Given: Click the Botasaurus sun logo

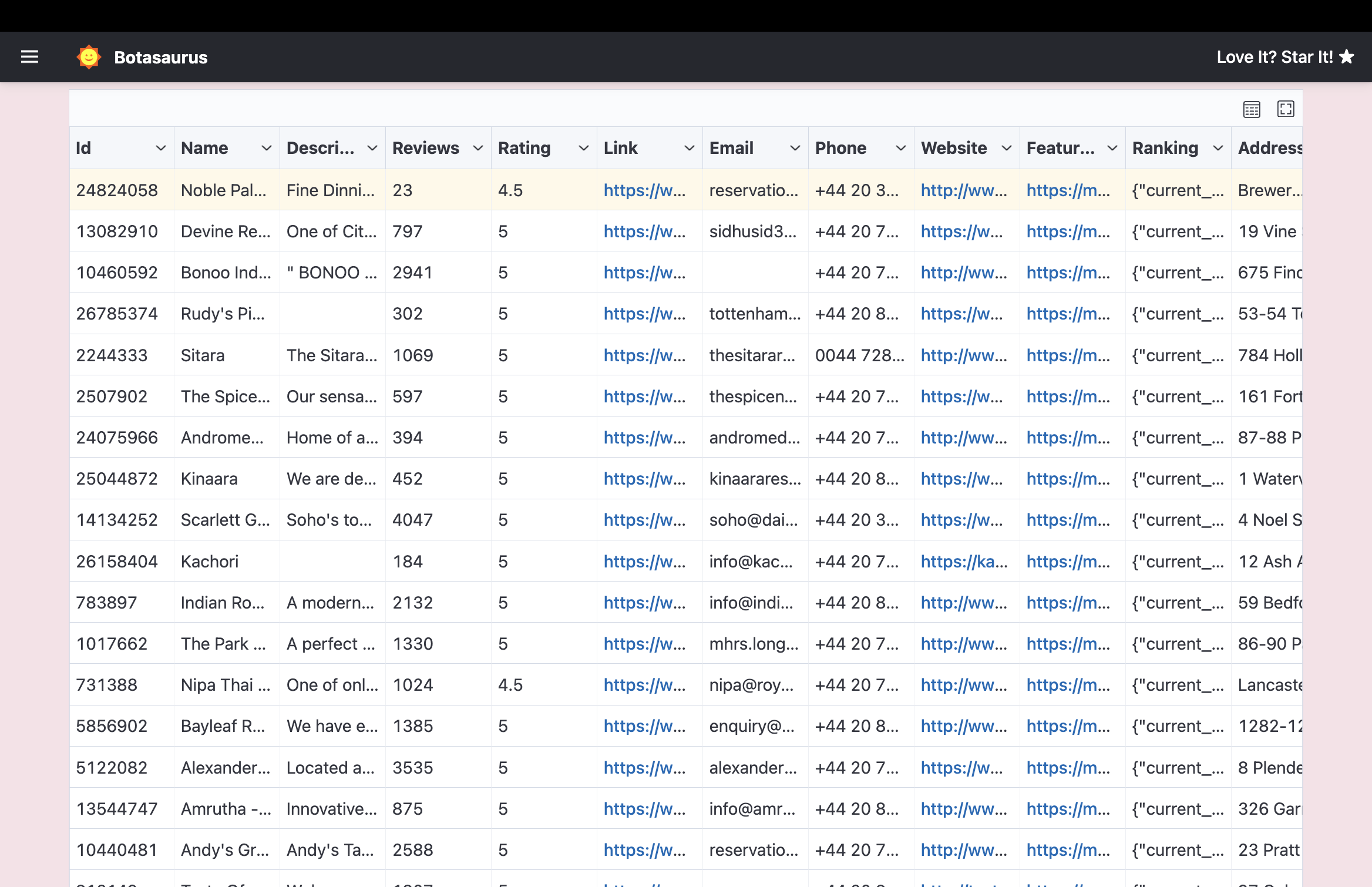Looking at the screenshot, I should pyautogui.click(x=89, y=57).
